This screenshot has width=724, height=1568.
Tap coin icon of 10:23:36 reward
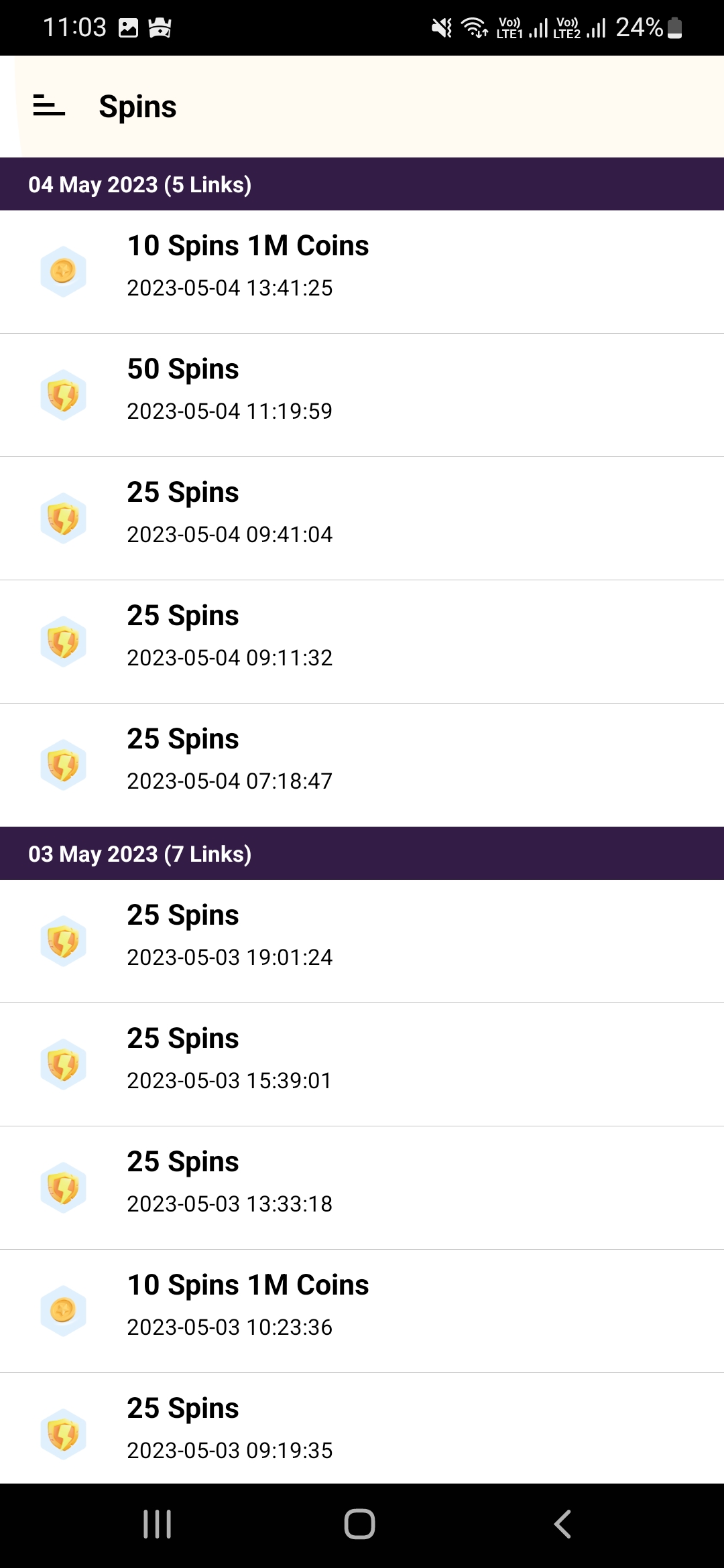click(63, 1311)
